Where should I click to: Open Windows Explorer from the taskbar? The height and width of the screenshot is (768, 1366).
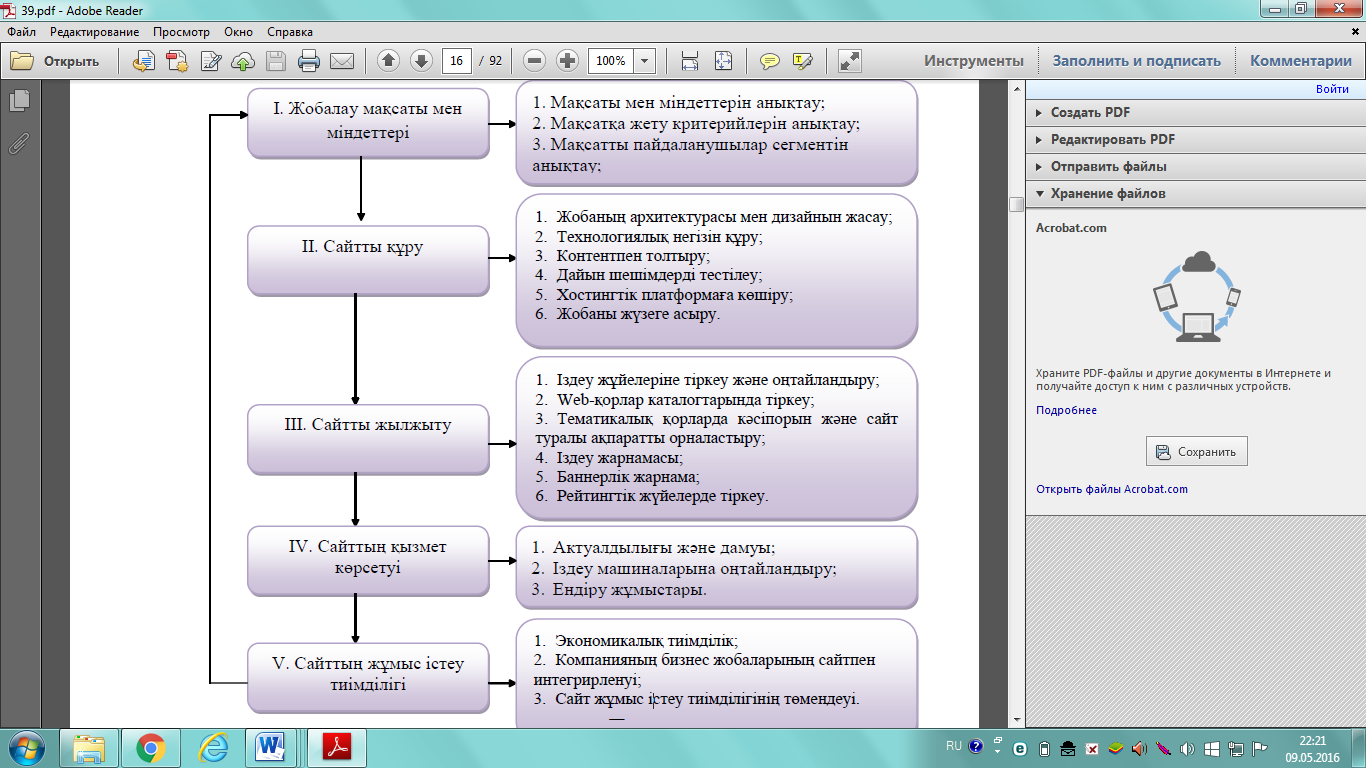(x=89, y=748)
